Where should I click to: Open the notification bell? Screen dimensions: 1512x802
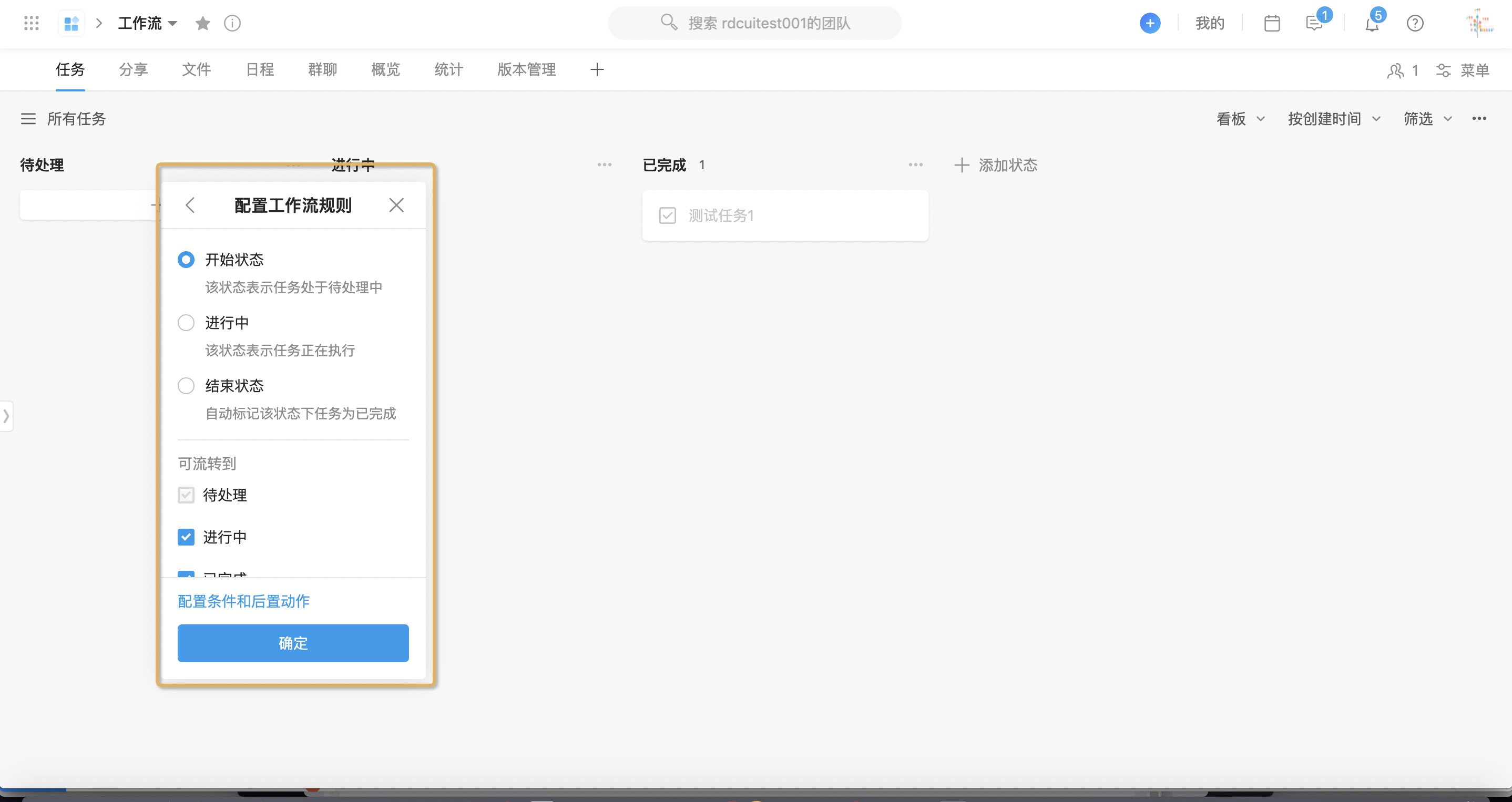click(1372, 24)
